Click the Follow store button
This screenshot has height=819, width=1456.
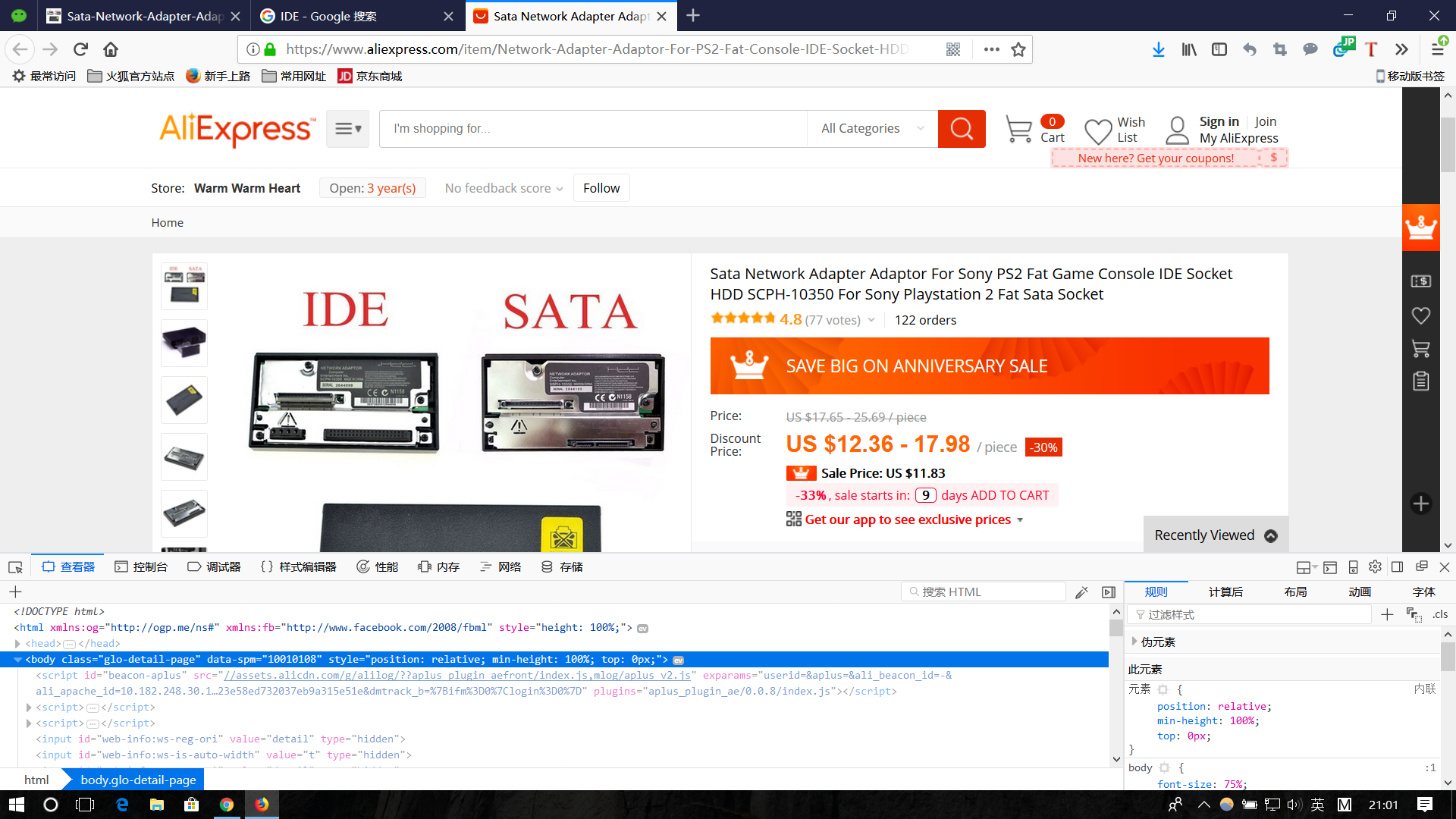point(601,188)
